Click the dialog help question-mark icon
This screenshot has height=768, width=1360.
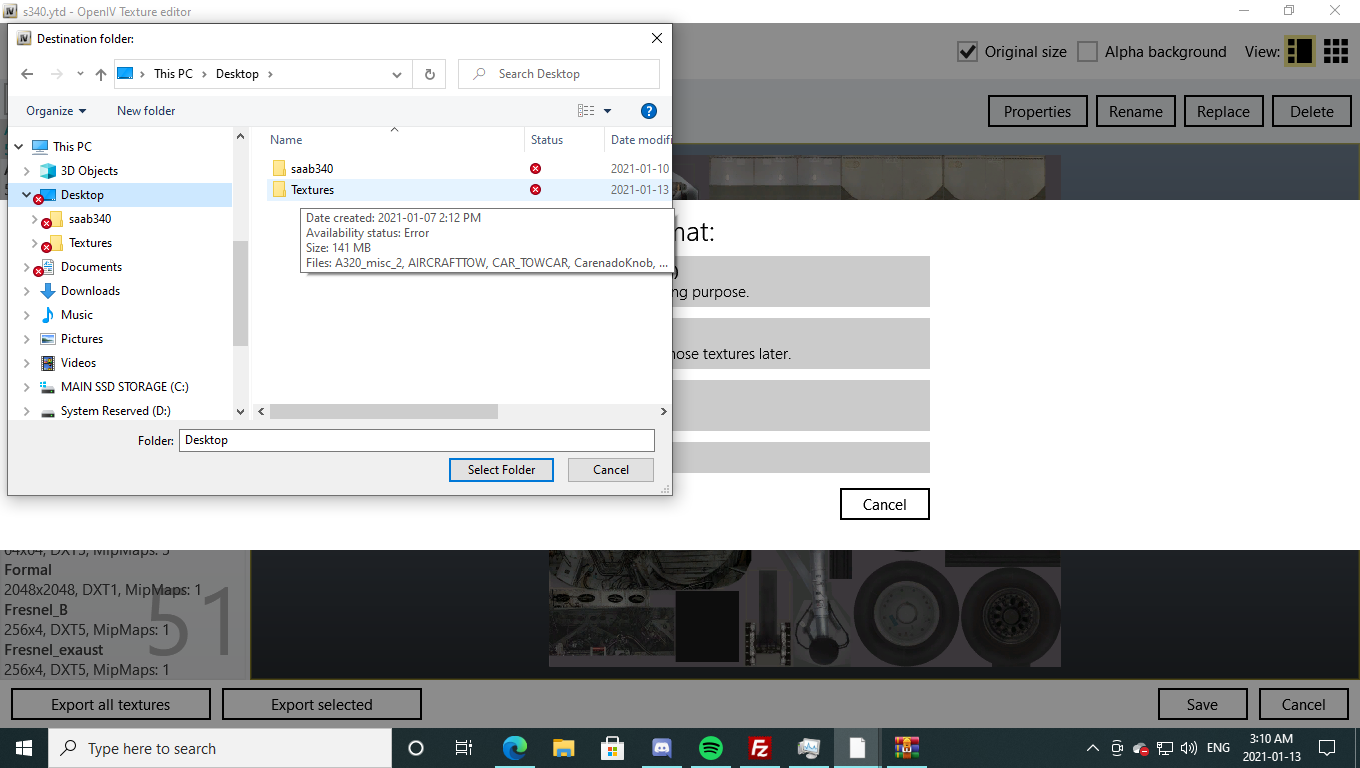(x=648, y=111)
